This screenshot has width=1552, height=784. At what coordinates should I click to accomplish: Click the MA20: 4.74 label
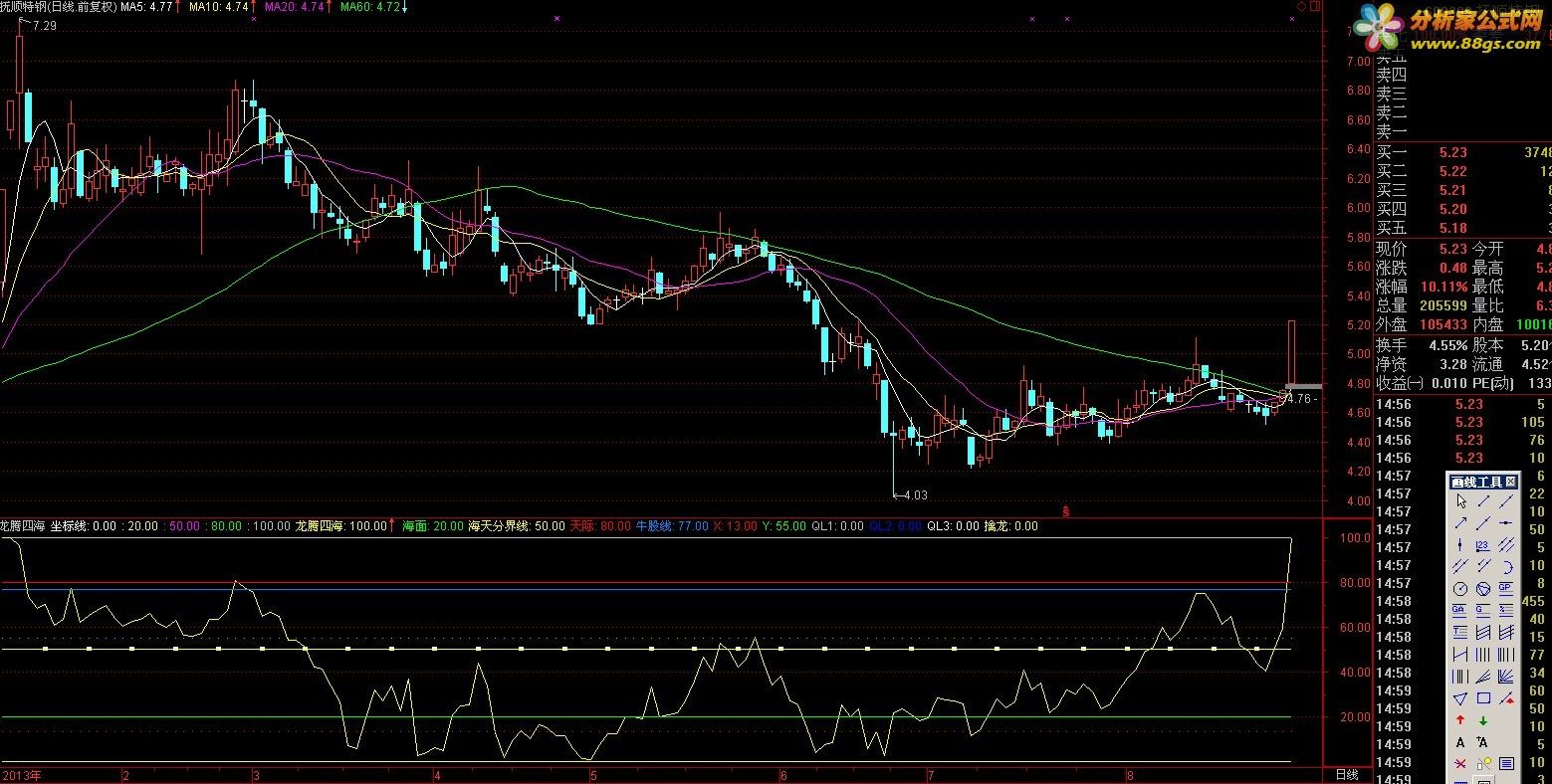pyautogui.click(x=294, y=7)
